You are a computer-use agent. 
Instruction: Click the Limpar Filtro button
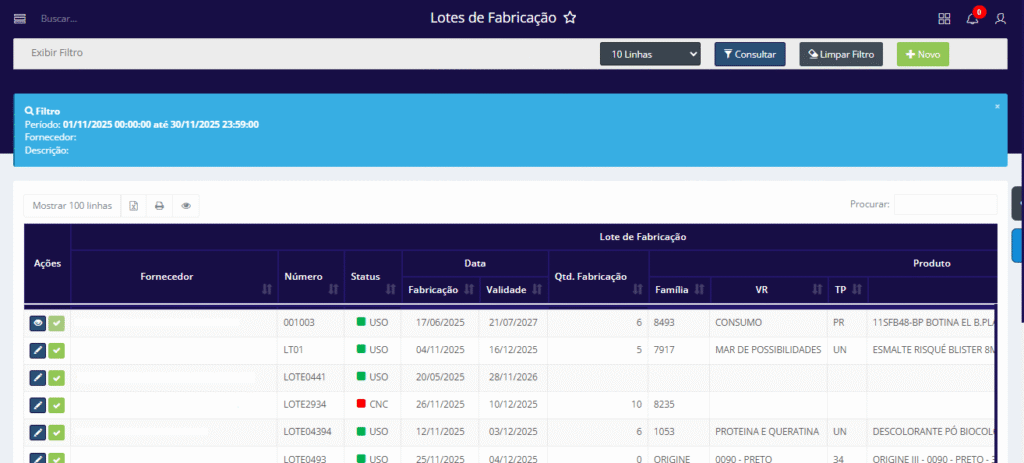tap(840, 54)
